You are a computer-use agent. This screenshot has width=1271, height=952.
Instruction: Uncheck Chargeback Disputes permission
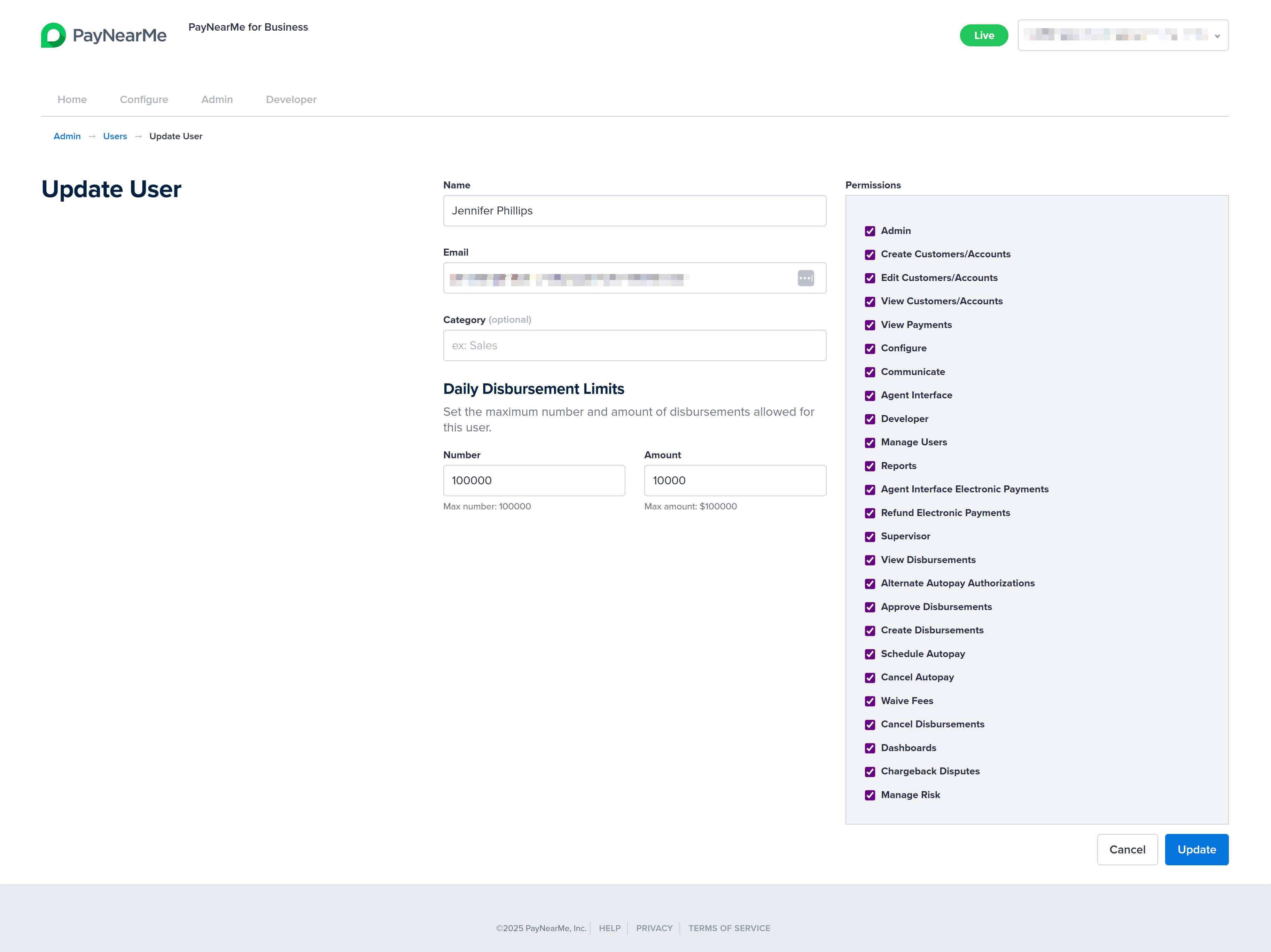870,772
